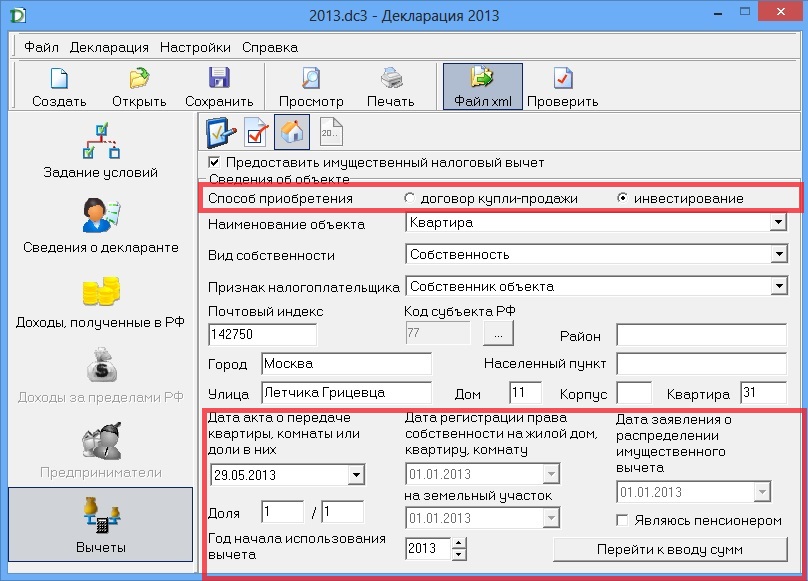Open the Настройки menu
Viewport: 808px width, 581px height.
[x=195, y=47]
